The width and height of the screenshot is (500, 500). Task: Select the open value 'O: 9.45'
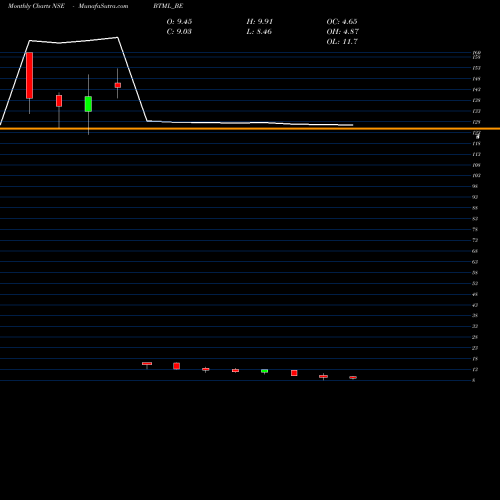tap(179, 22)
